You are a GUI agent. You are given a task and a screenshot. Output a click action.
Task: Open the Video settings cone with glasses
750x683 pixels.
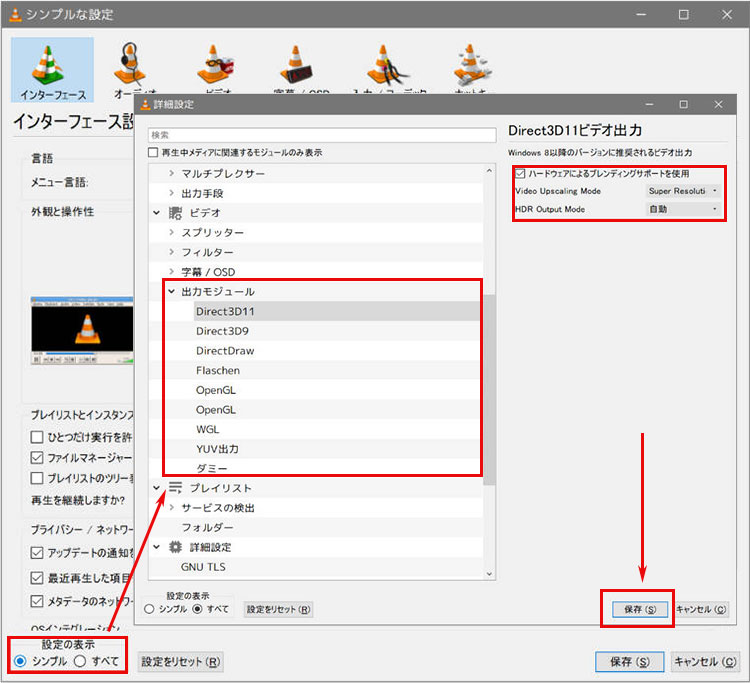click(x=215, y=65)
